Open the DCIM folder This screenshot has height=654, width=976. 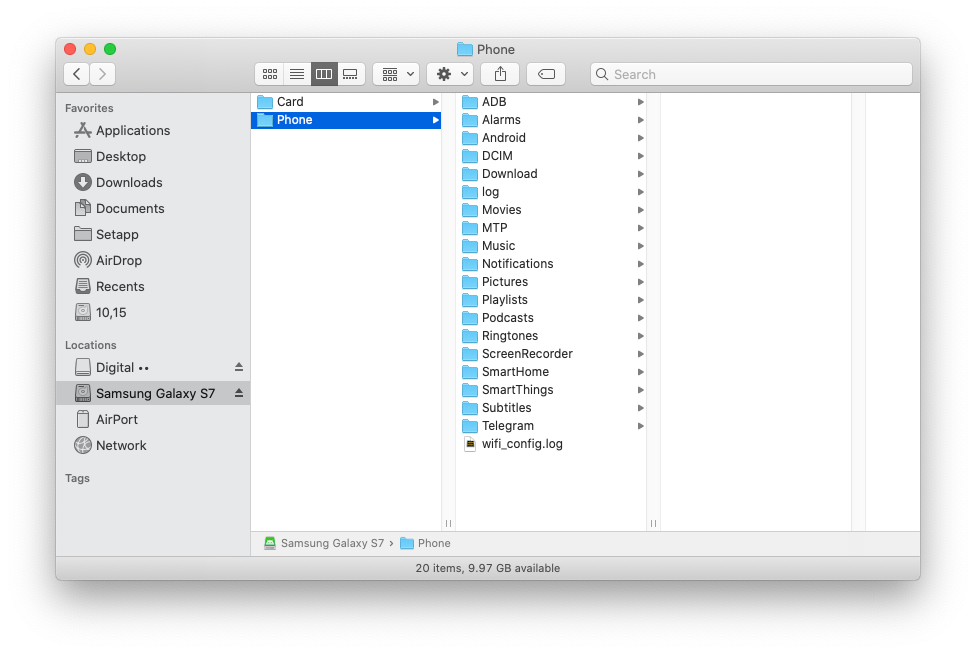point(551,156)
